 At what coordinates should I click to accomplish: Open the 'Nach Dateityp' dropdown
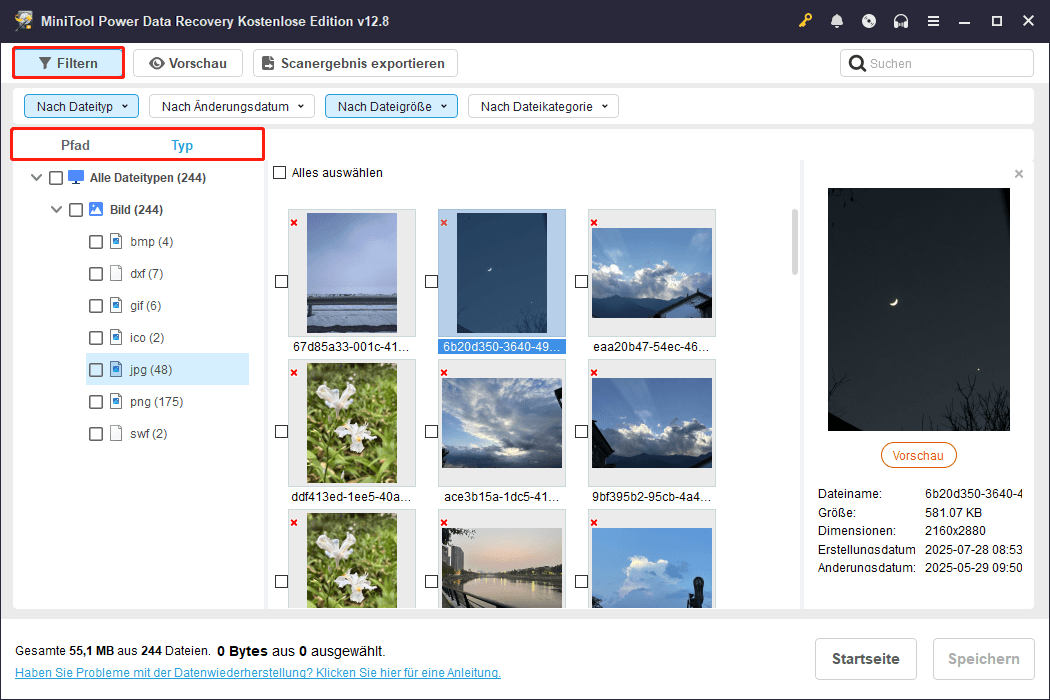(x=82, y=107)
